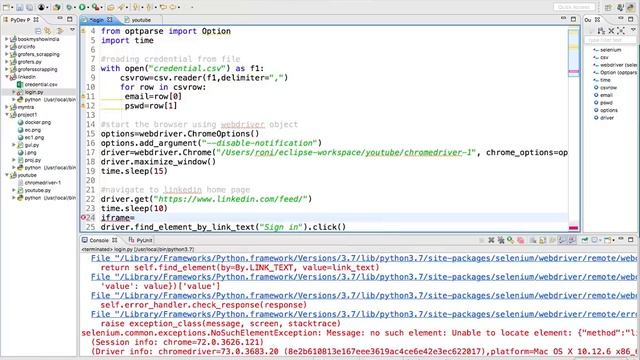Click the text on line 24 reading iframe=
This screenshot has width=640, height=360.
coord(118,218)
